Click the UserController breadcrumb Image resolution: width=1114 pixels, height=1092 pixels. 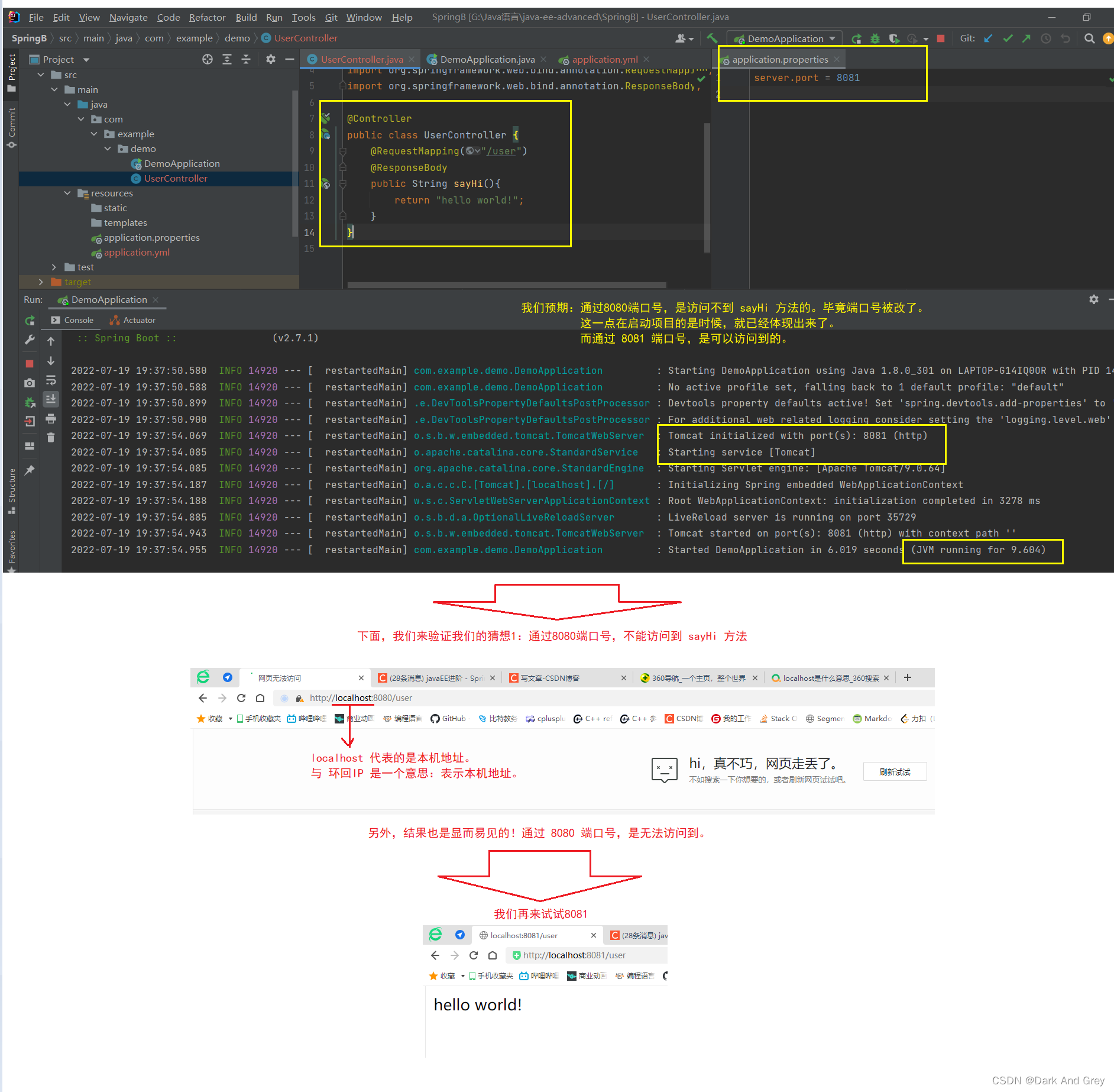point(299,38)
